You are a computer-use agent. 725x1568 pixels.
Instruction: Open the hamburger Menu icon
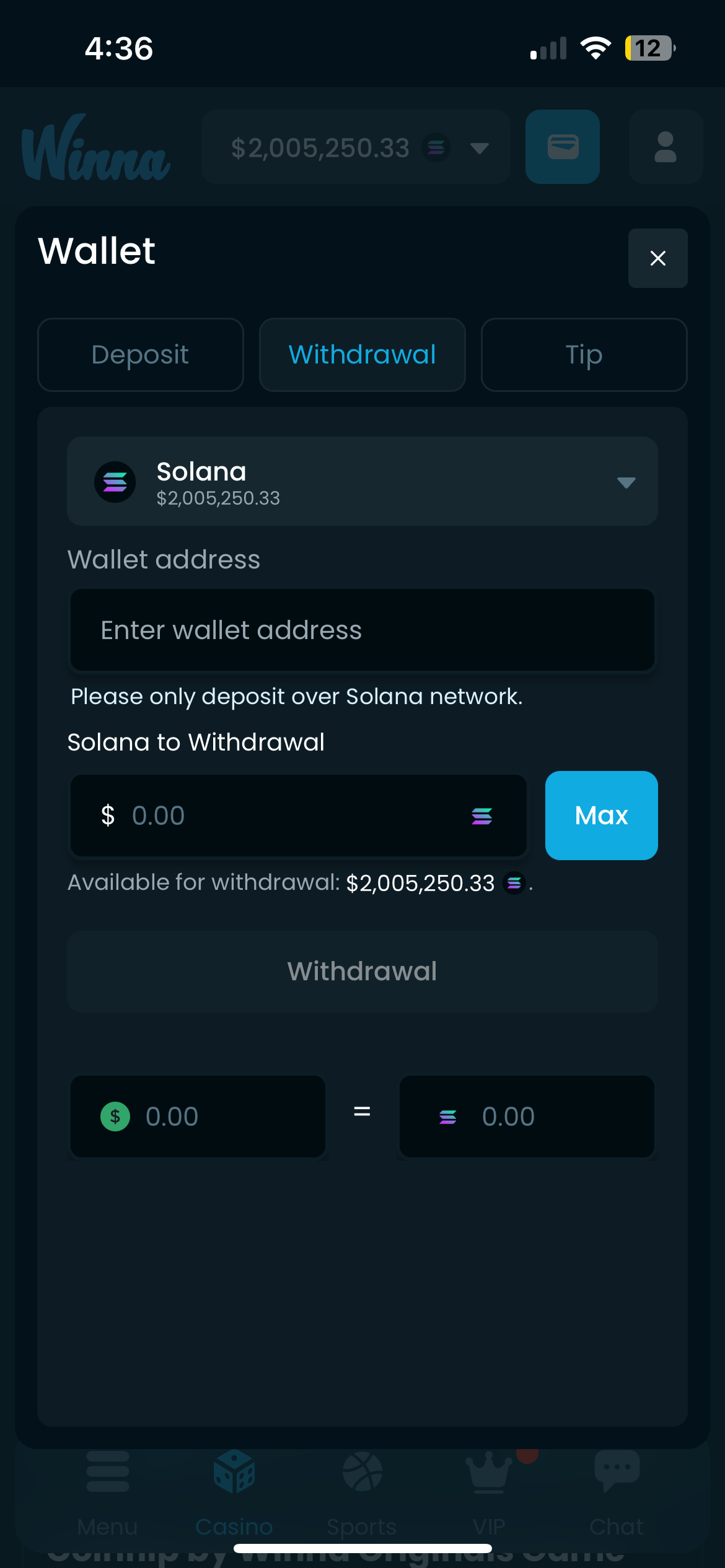click(108, 1472)
